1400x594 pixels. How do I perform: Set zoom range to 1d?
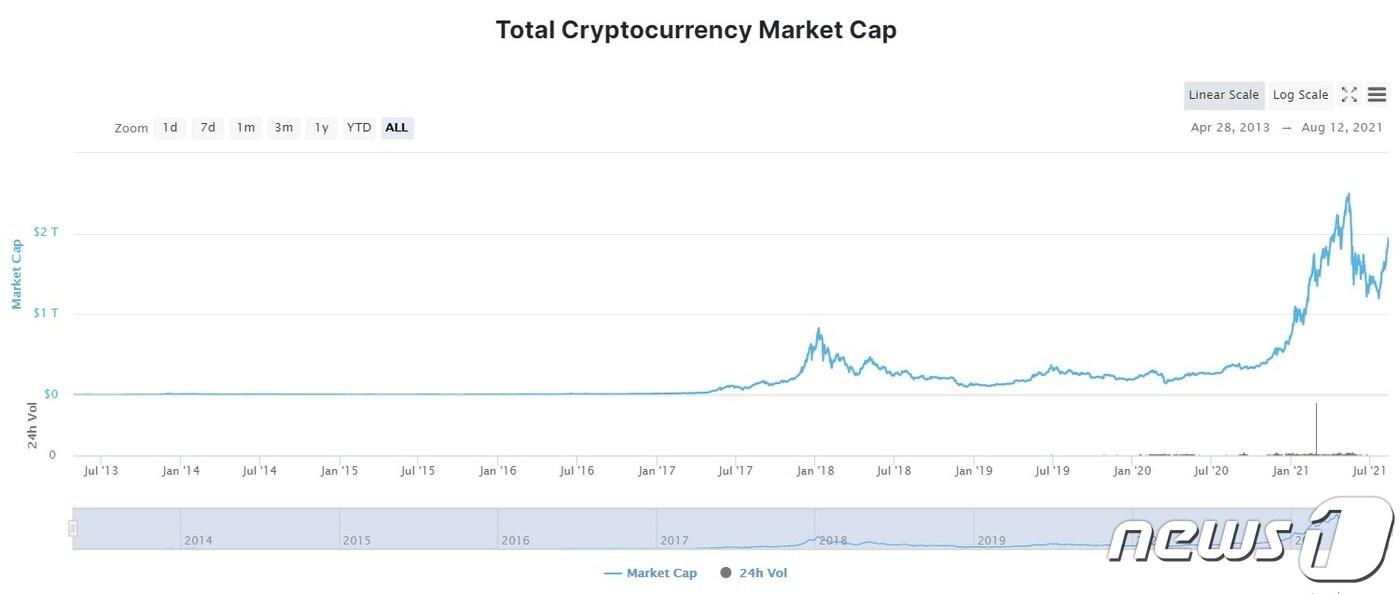(x=170, y=127)
